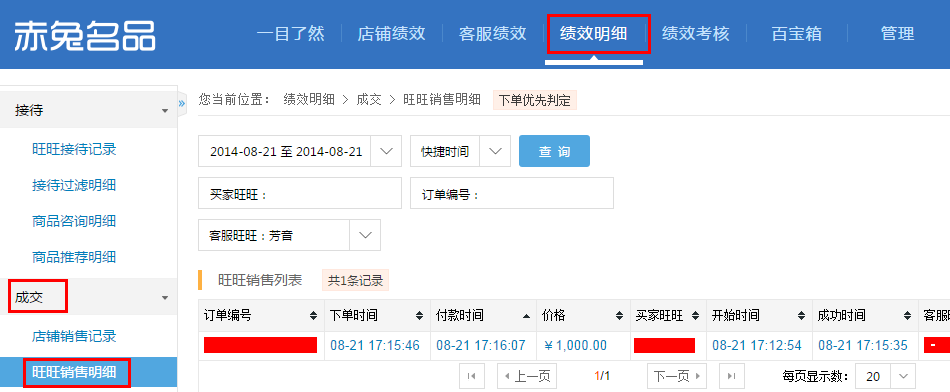The width and height of the screenshot is (950, 392).
Task: Sort by 订单编号 column arrows
Action: point(313,316)
